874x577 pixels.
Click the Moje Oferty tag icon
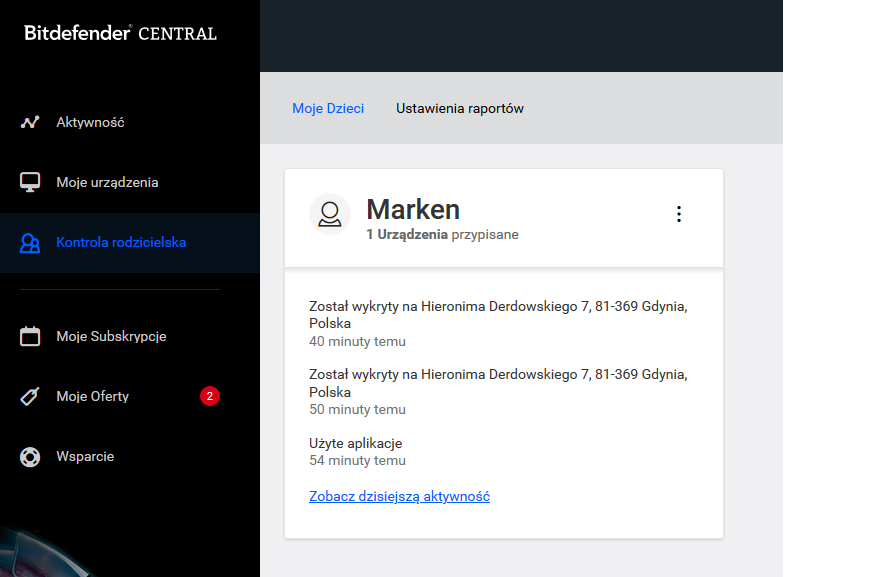[x=30, y=397]
